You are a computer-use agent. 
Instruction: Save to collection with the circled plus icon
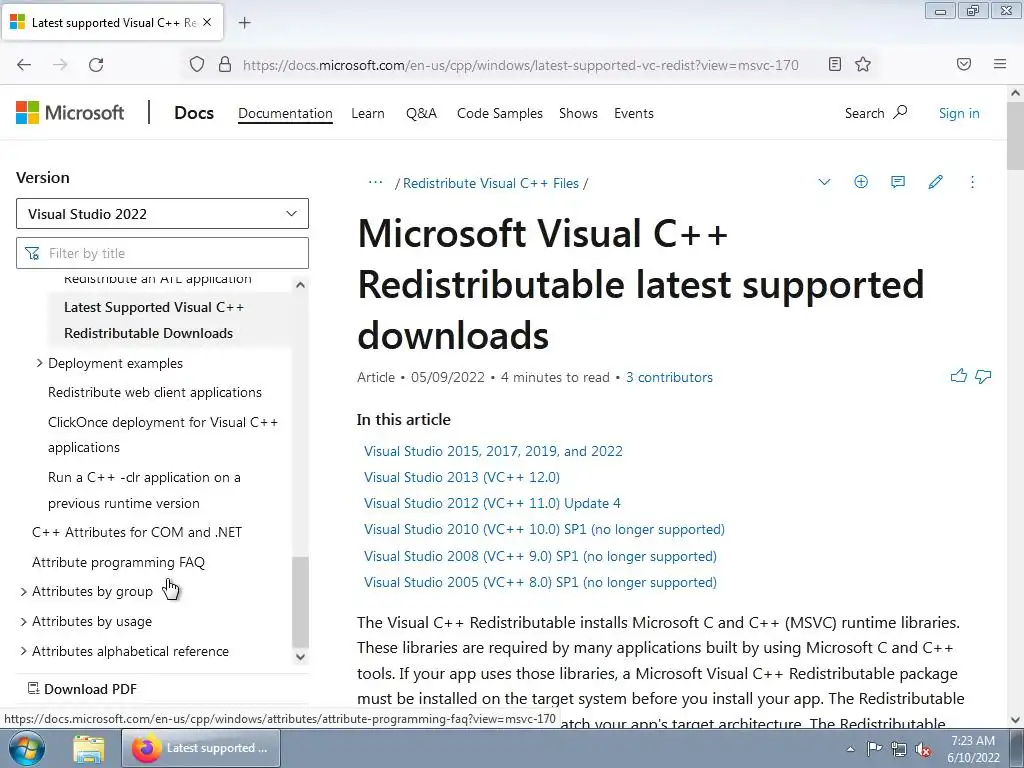click(x=861, y=182)
